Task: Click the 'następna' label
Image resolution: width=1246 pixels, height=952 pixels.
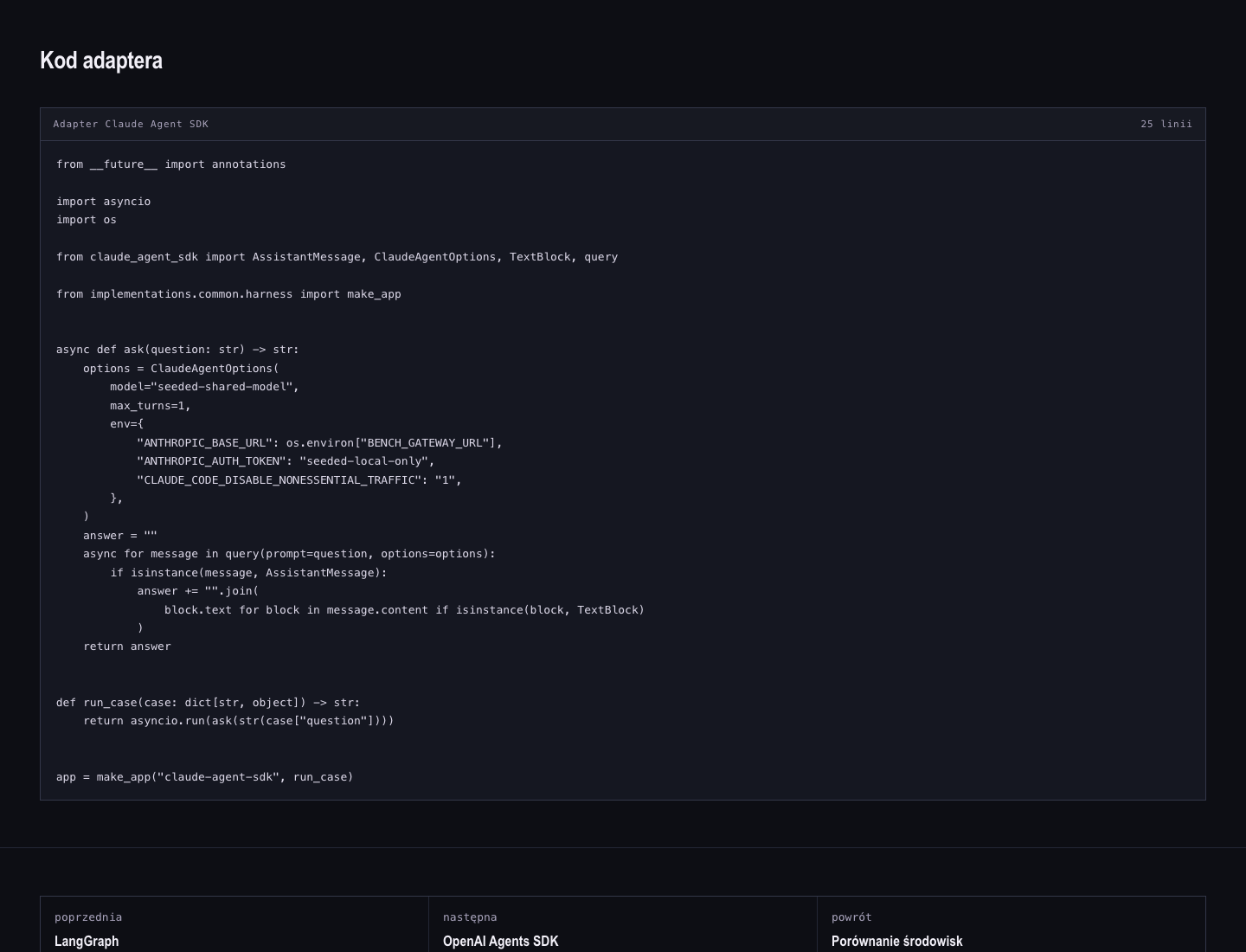Action: [x=470, y=917]
